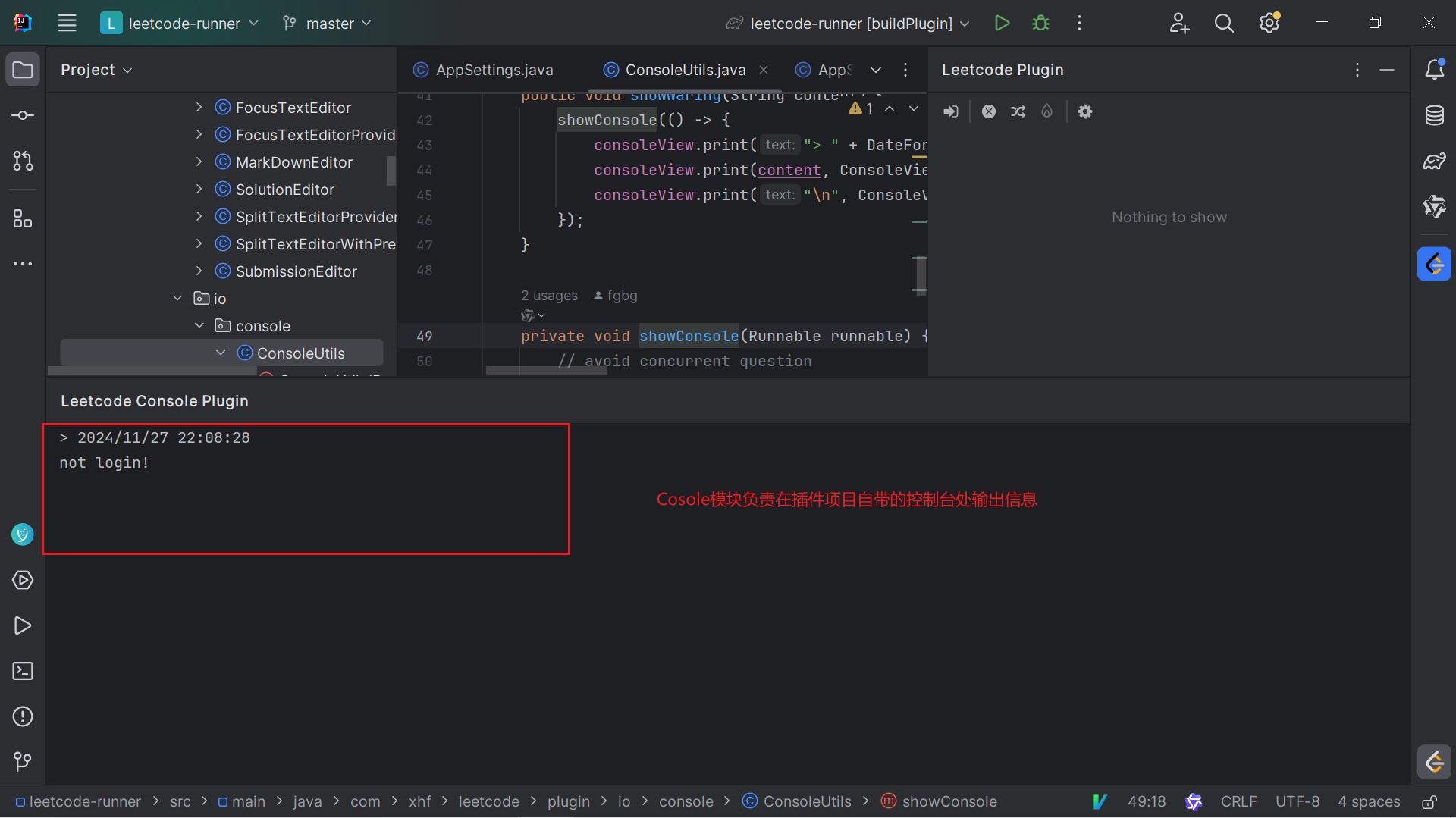Open the Terminal tool window
The height and width of the screenshot is (818, 1456).
(23, 671)
